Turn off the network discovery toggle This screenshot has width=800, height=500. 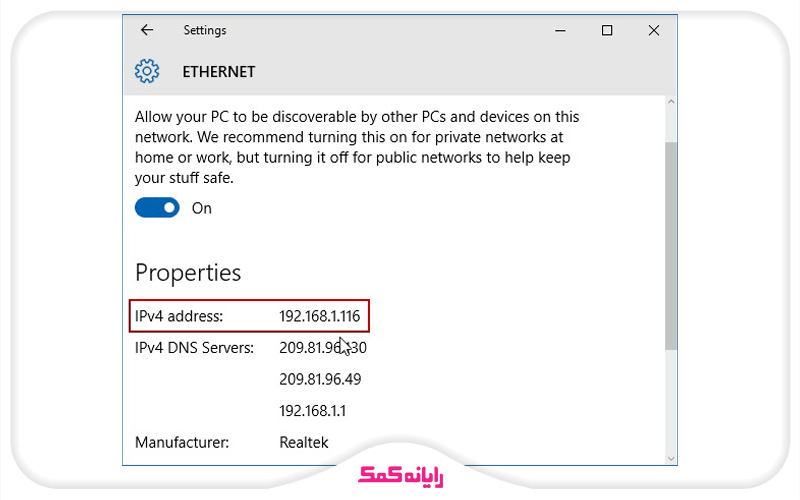click(157, 208)
